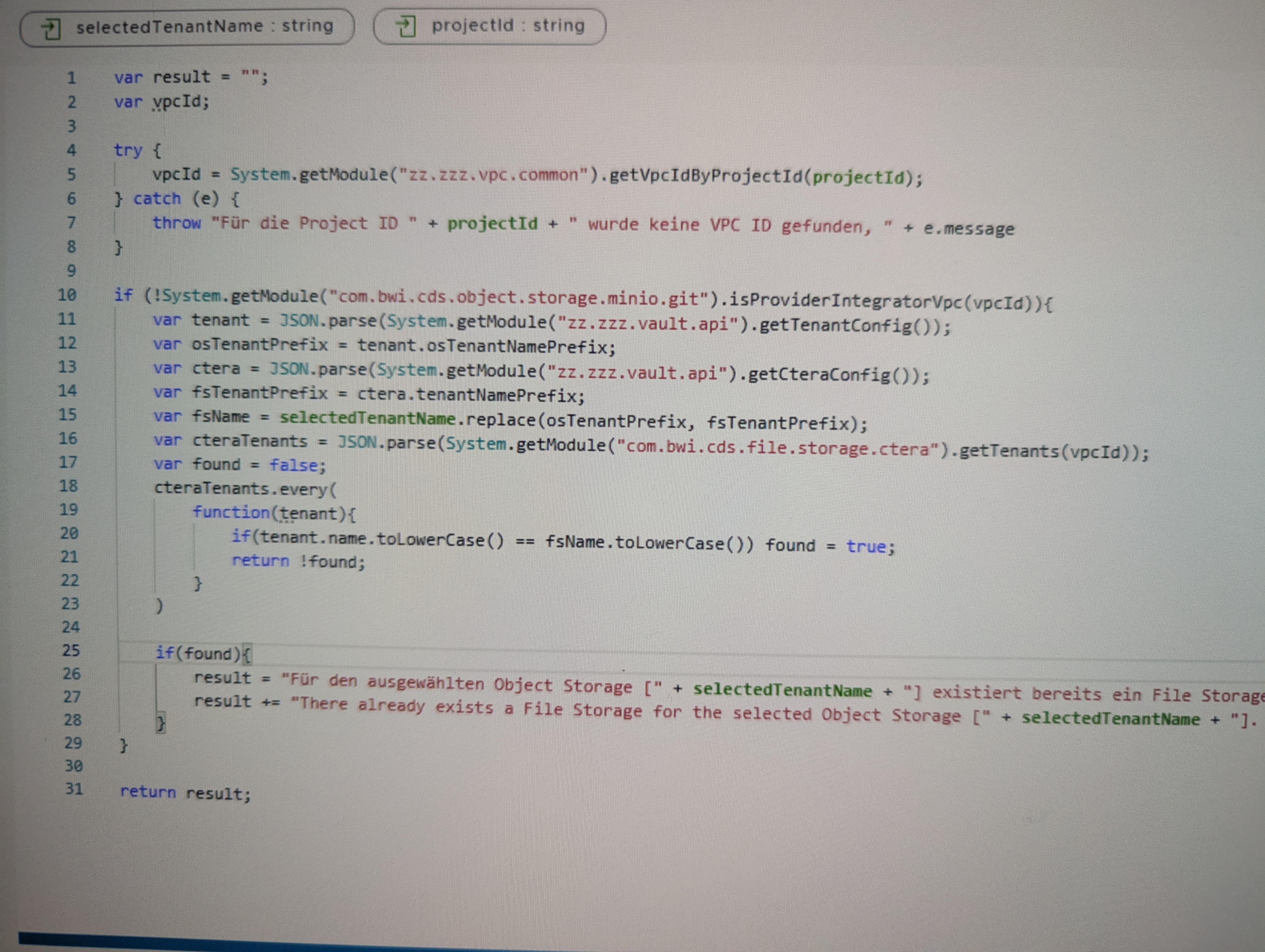This screenshot has width=1265, height=952.
Task: Click the input icon beside selectedTenantName
Action: click(x=51, y=28)
